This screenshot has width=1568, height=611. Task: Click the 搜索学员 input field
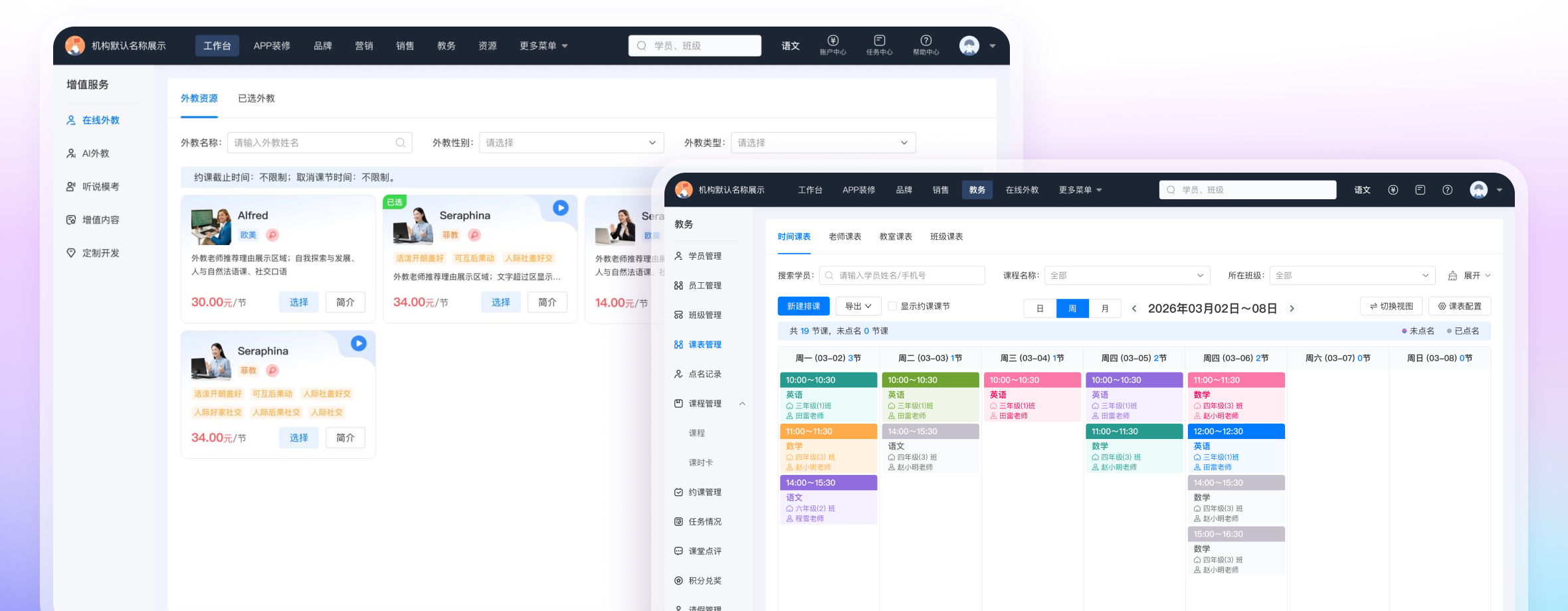(902, 276)
